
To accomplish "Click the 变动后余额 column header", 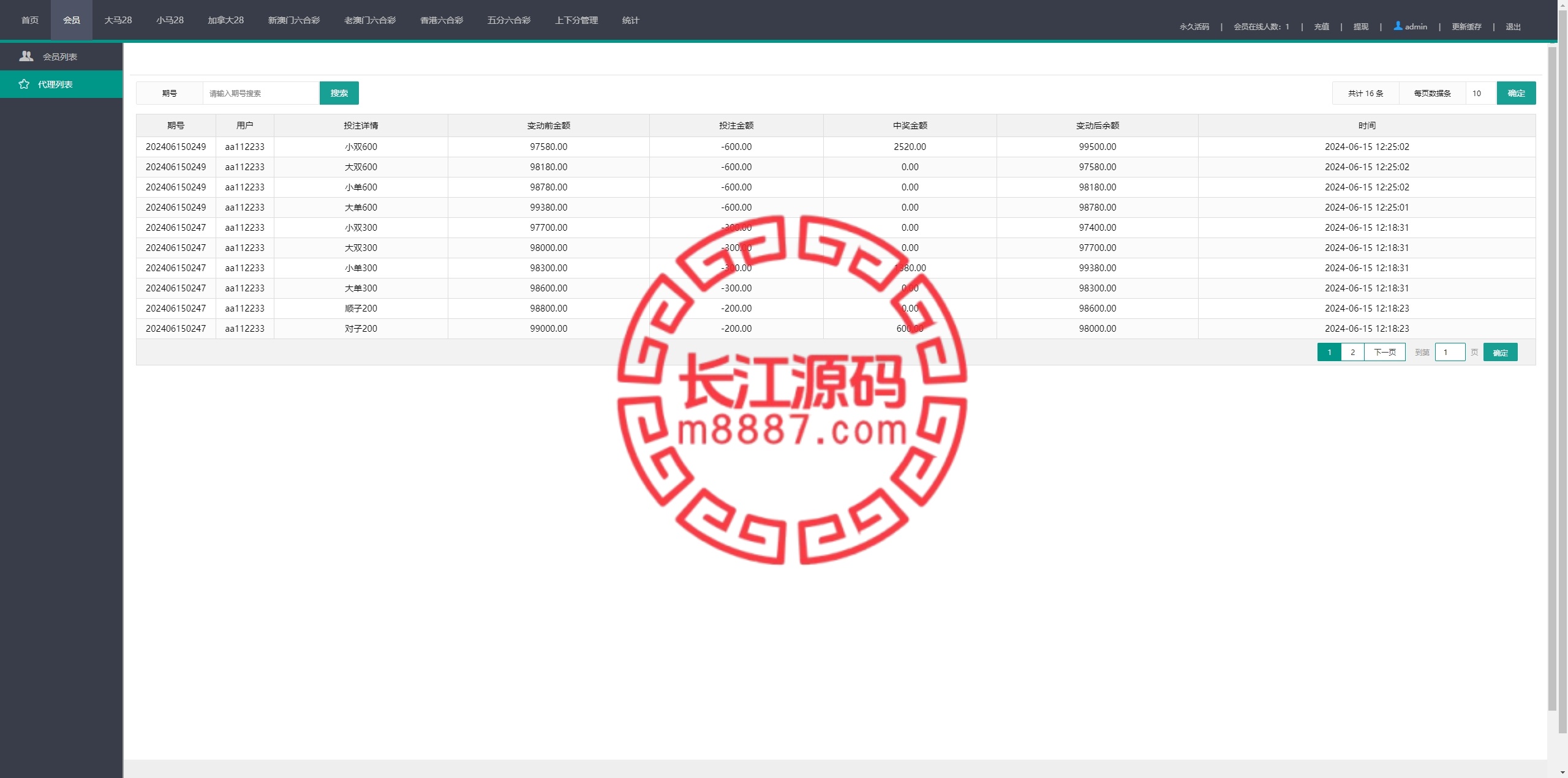I will [1098, 125].
